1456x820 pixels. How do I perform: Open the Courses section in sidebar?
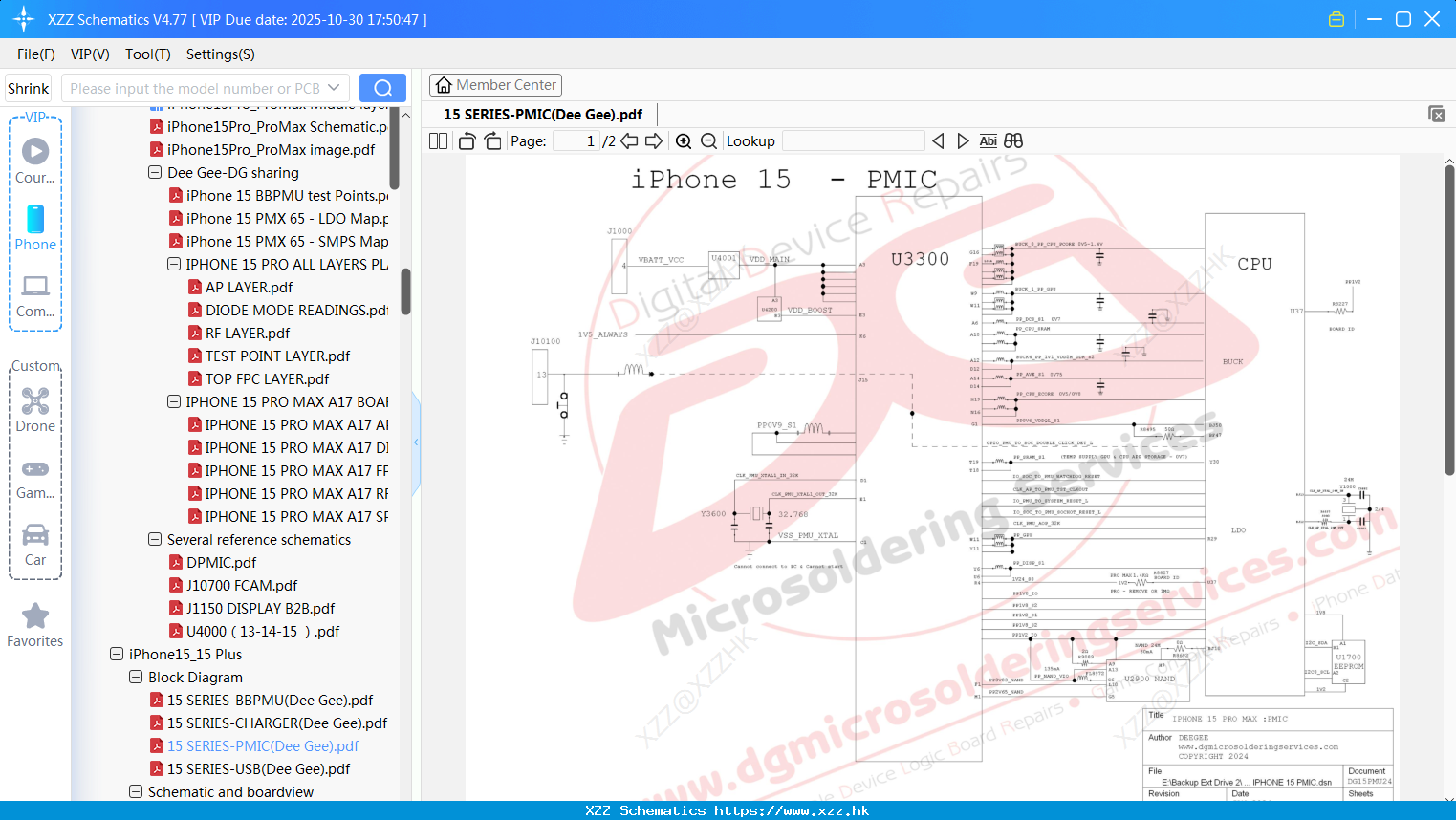point(35,161)
